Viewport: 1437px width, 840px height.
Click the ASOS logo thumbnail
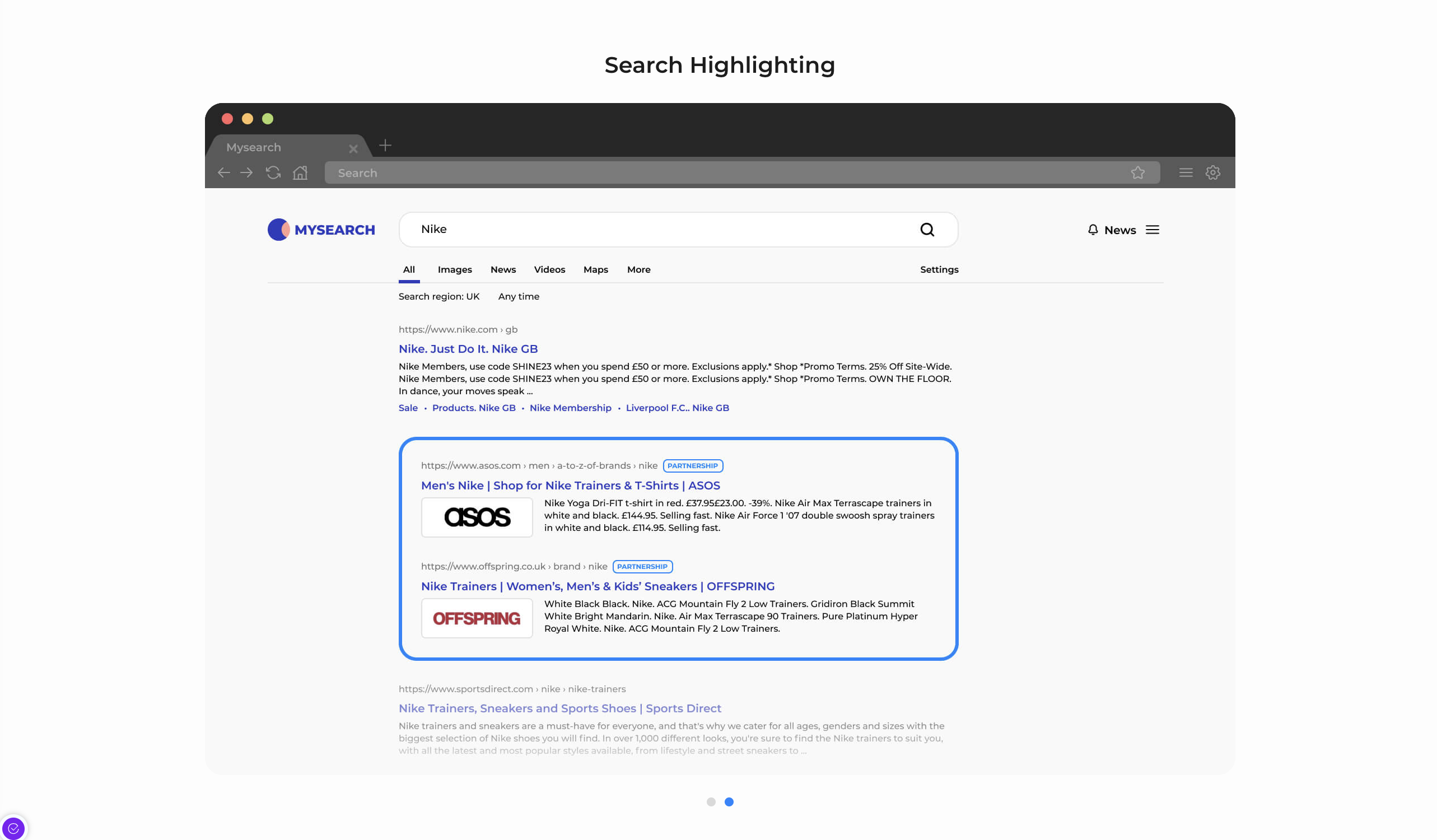[477, 517]
